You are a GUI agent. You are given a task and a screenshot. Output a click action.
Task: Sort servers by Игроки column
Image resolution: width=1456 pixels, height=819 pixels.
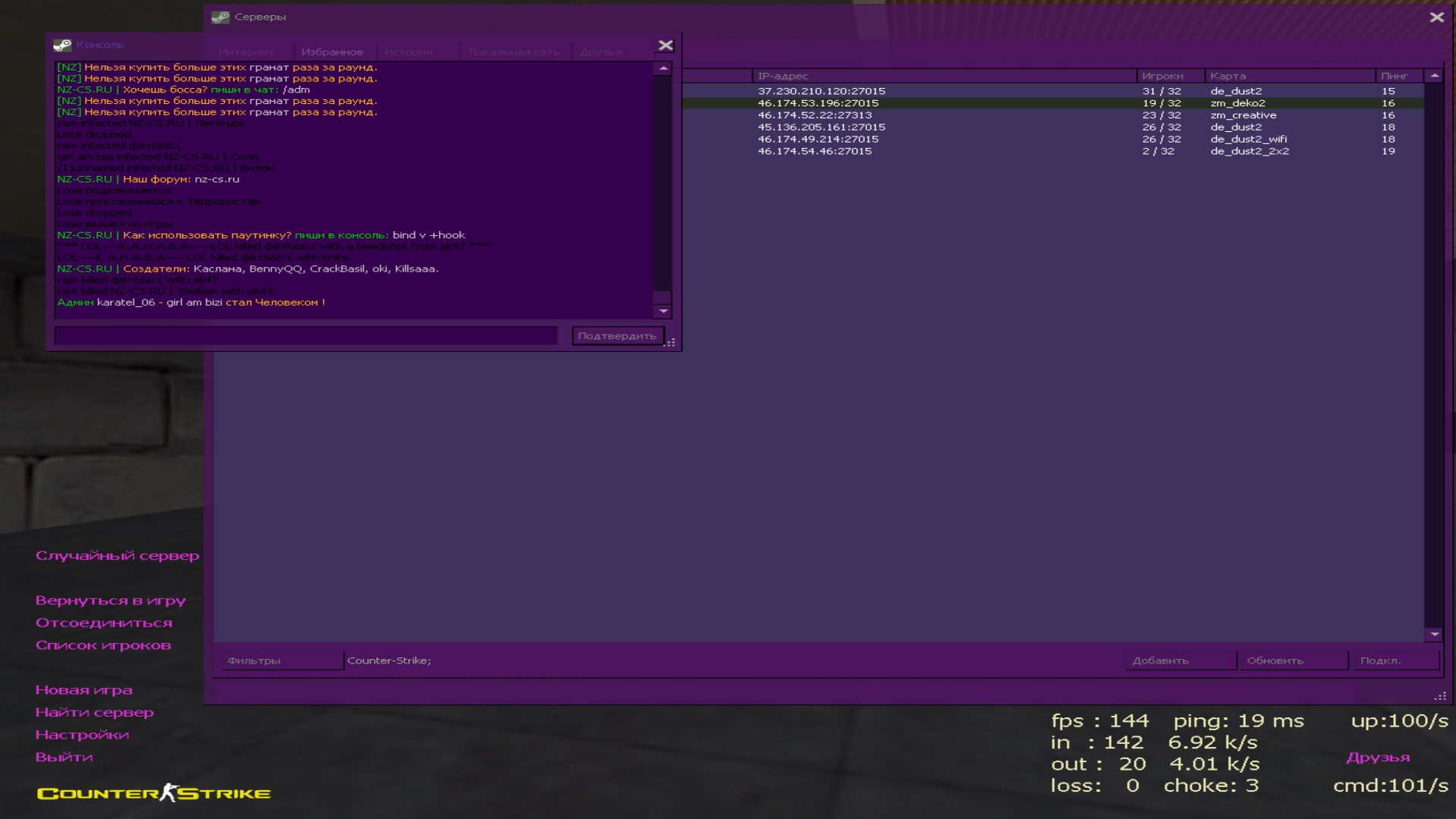tap(1162, 76)
